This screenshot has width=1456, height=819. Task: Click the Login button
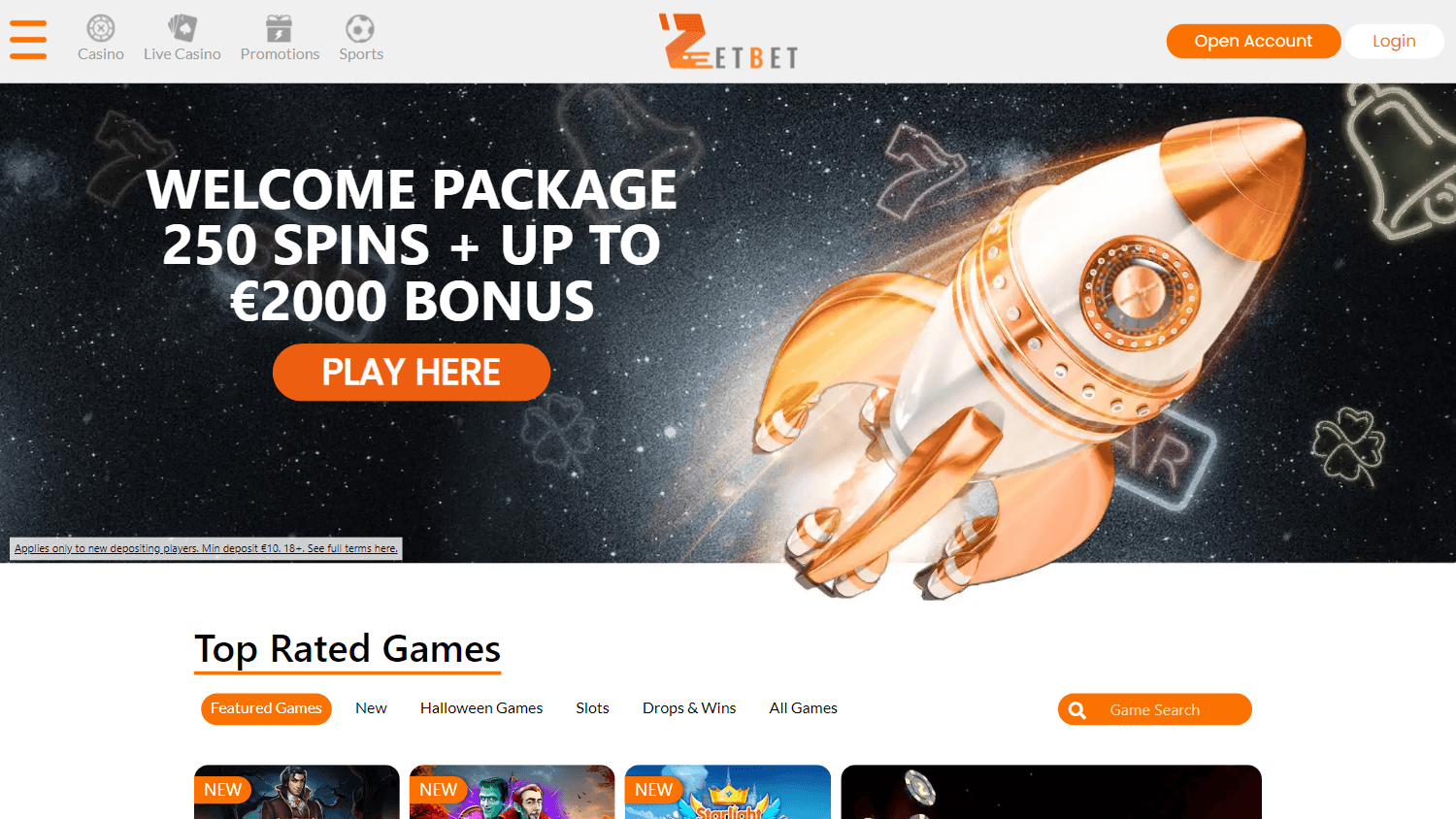coord(1394,41)
